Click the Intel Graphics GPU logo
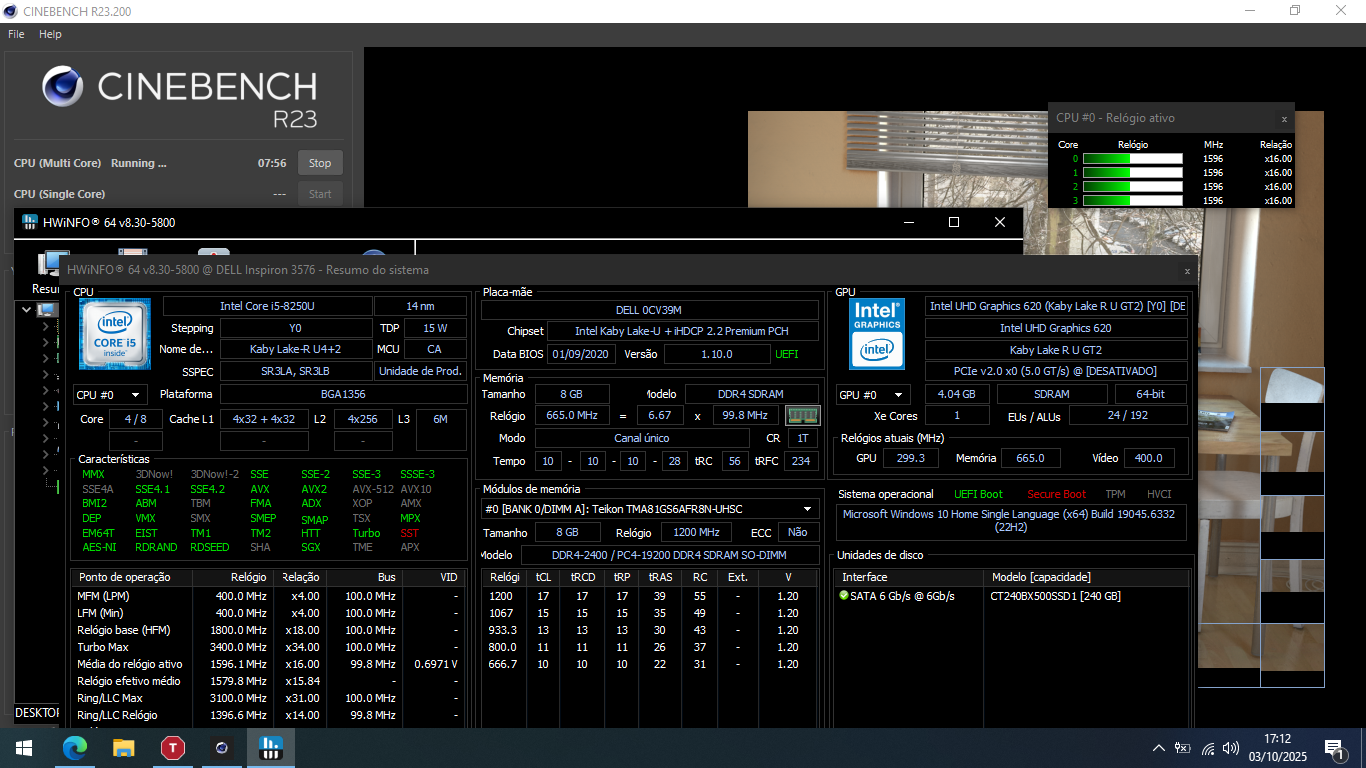 tap(877, 334)
